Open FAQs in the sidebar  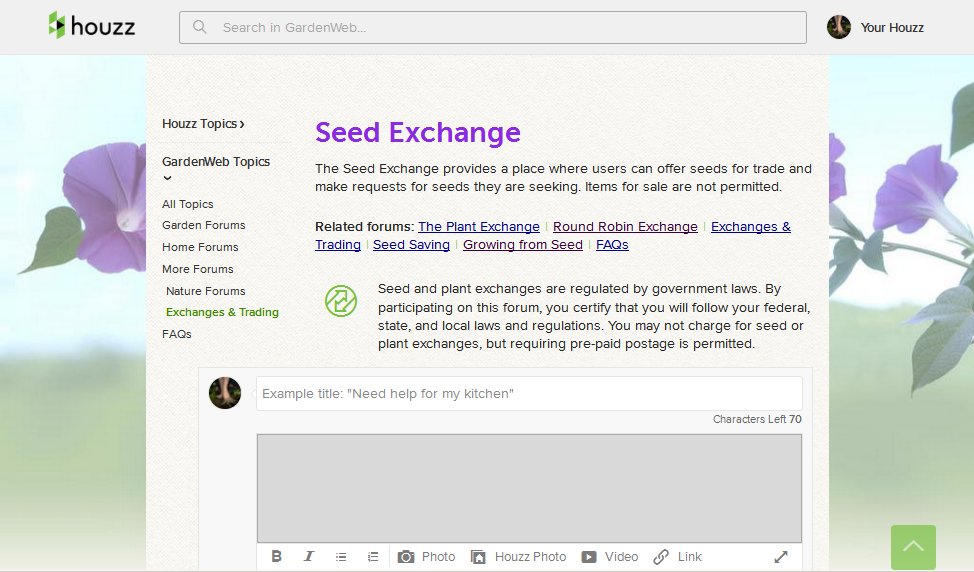(177, 334)
